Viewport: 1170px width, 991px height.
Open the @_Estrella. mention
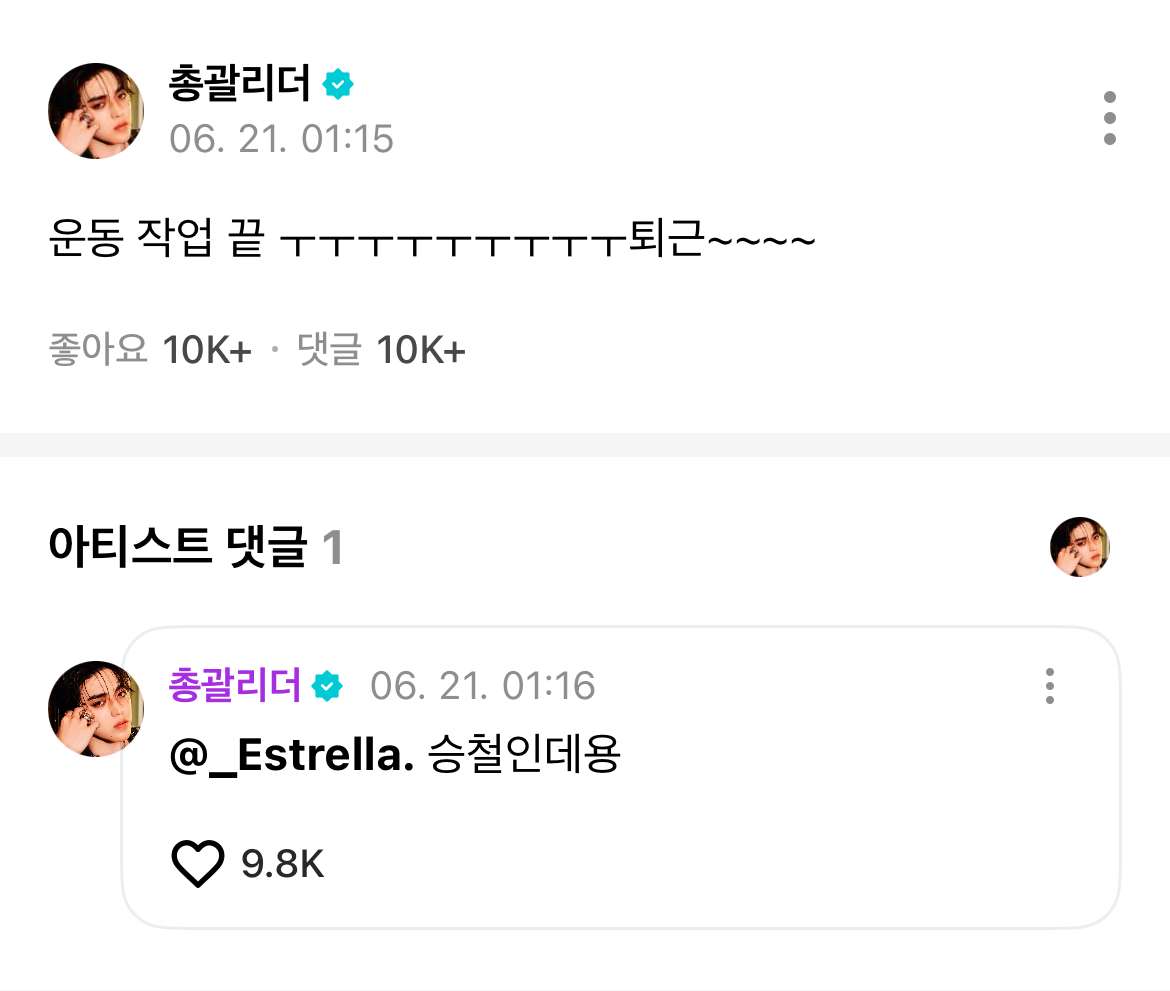(292, 756)
